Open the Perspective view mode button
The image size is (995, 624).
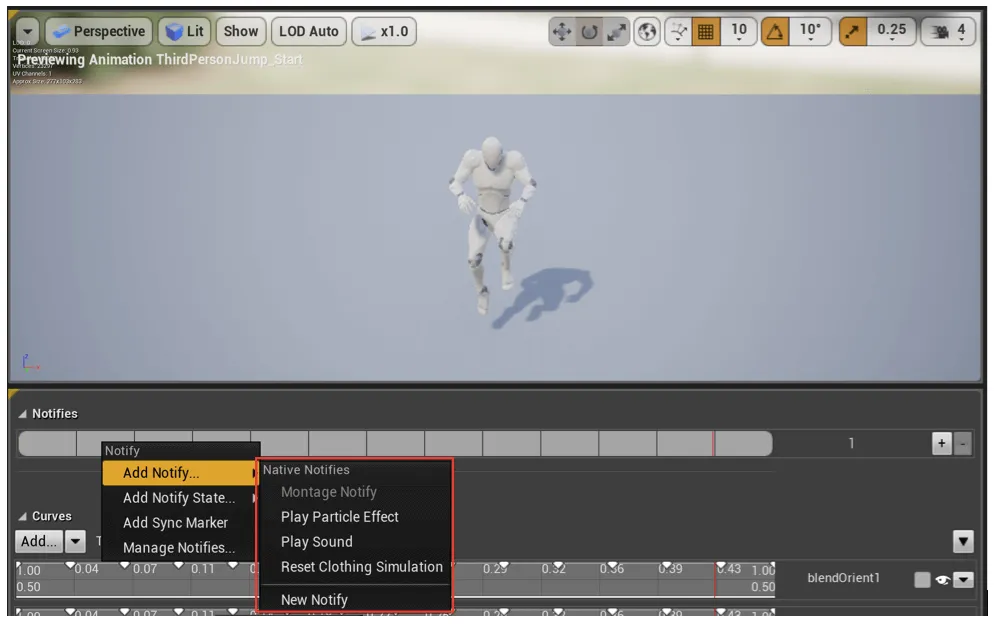[99, 31]
